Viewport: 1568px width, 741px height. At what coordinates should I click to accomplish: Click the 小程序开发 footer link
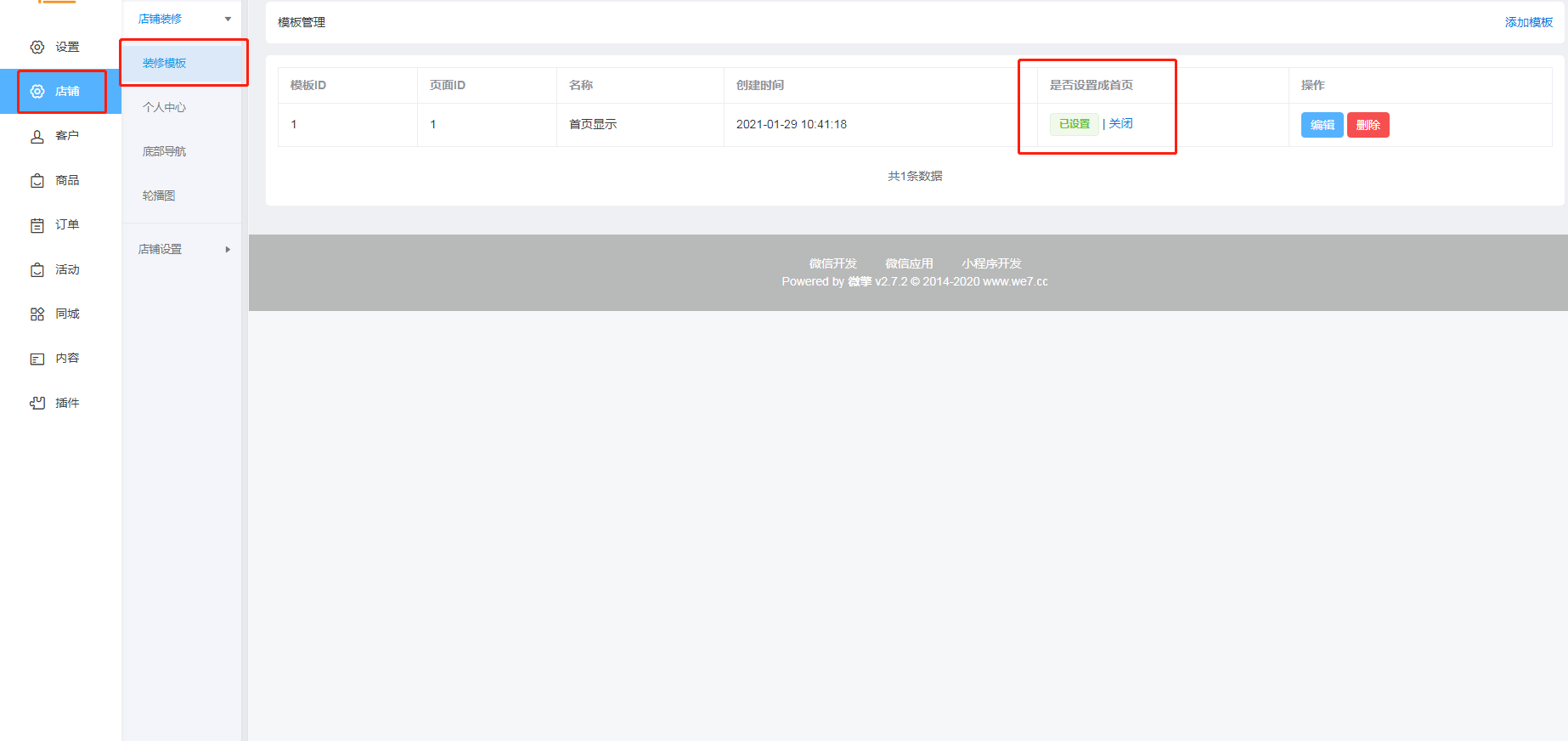[x=991, y=264]
